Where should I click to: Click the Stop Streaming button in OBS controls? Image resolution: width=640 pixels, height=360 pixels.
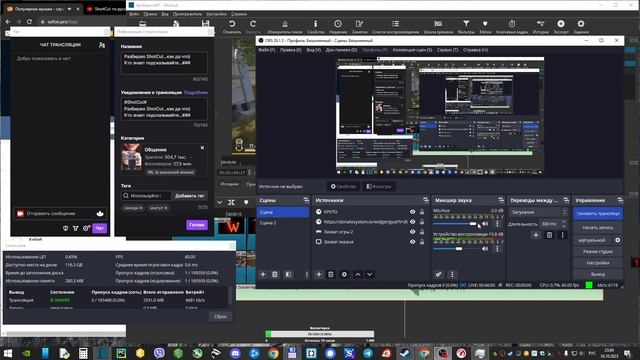pos(598,213)
